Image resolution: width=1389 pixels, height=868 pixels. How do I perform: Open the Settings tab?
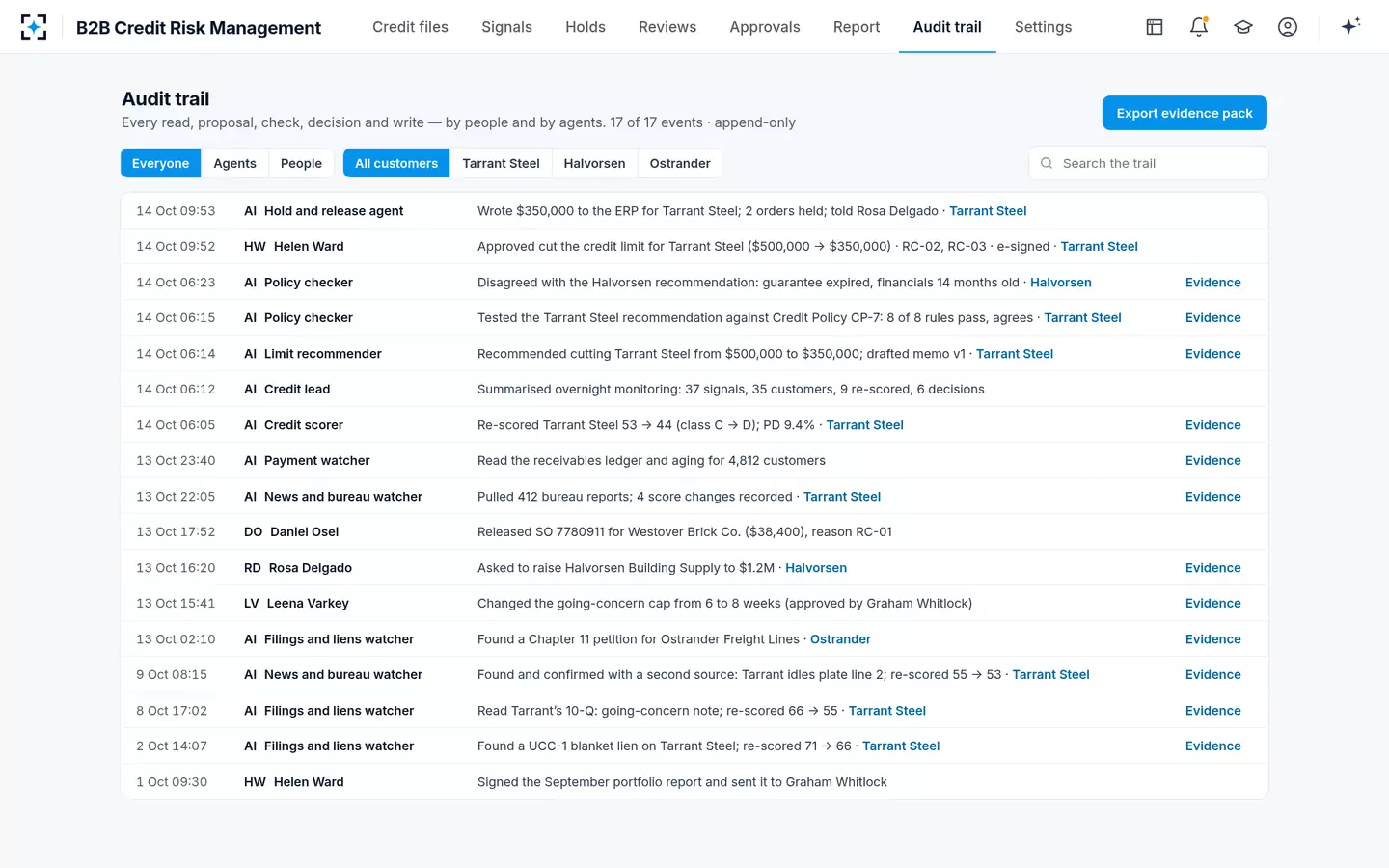[1043, 27]
